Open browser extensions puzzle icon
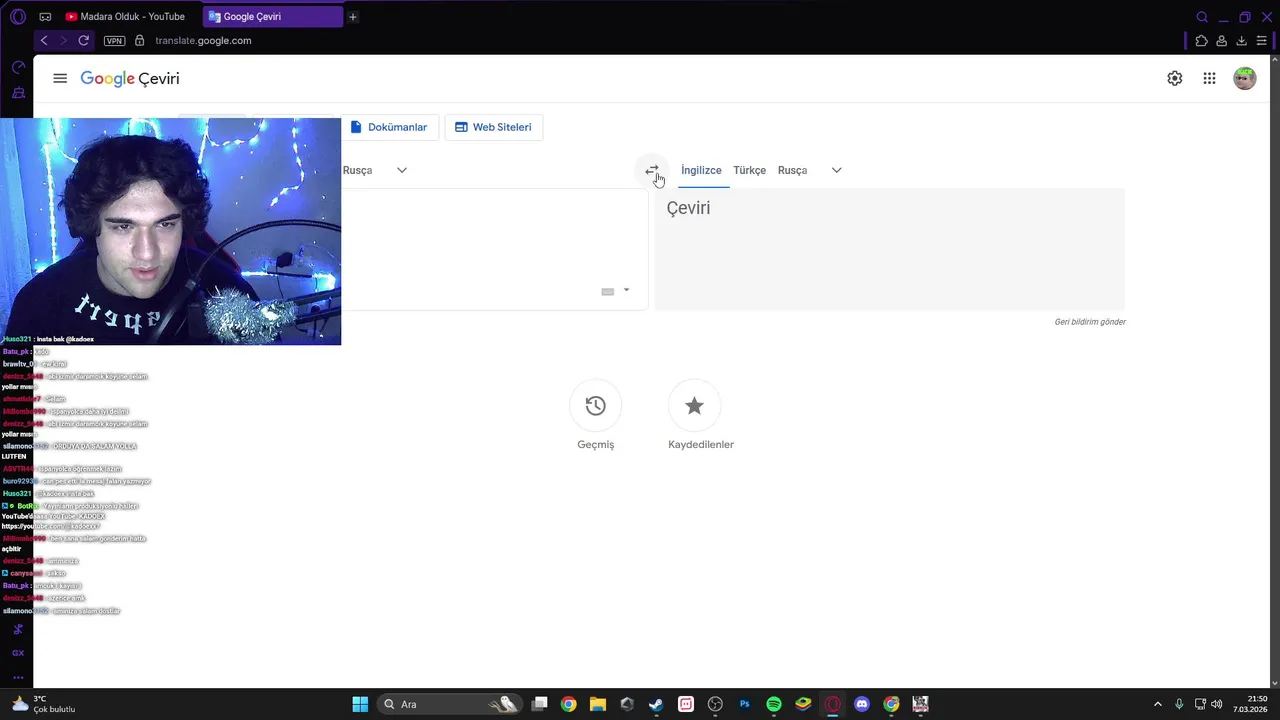 click(x=1201, y=40)
